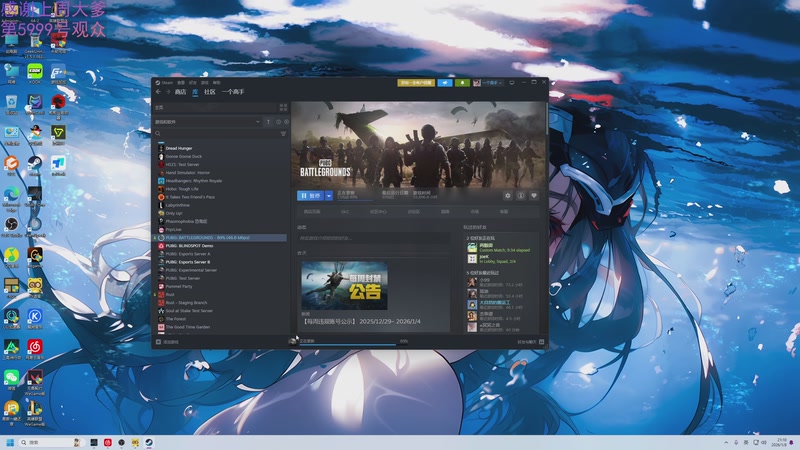This screenshot has height=450, width=800.
Task: Switch to the 库 library tab
Action: [x=195, y=92]
